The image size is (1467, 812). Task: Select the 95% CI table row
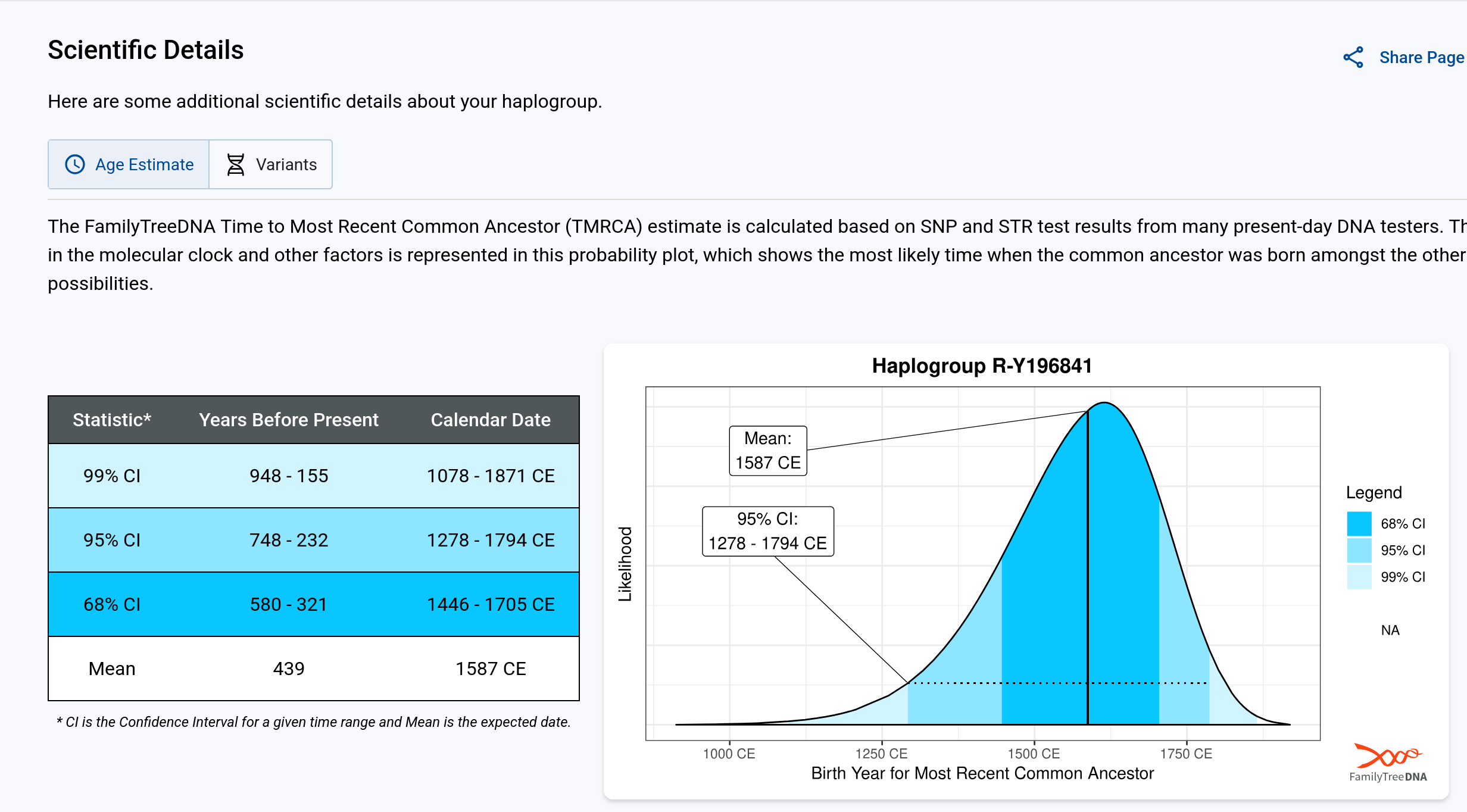[x=313, y=540]
